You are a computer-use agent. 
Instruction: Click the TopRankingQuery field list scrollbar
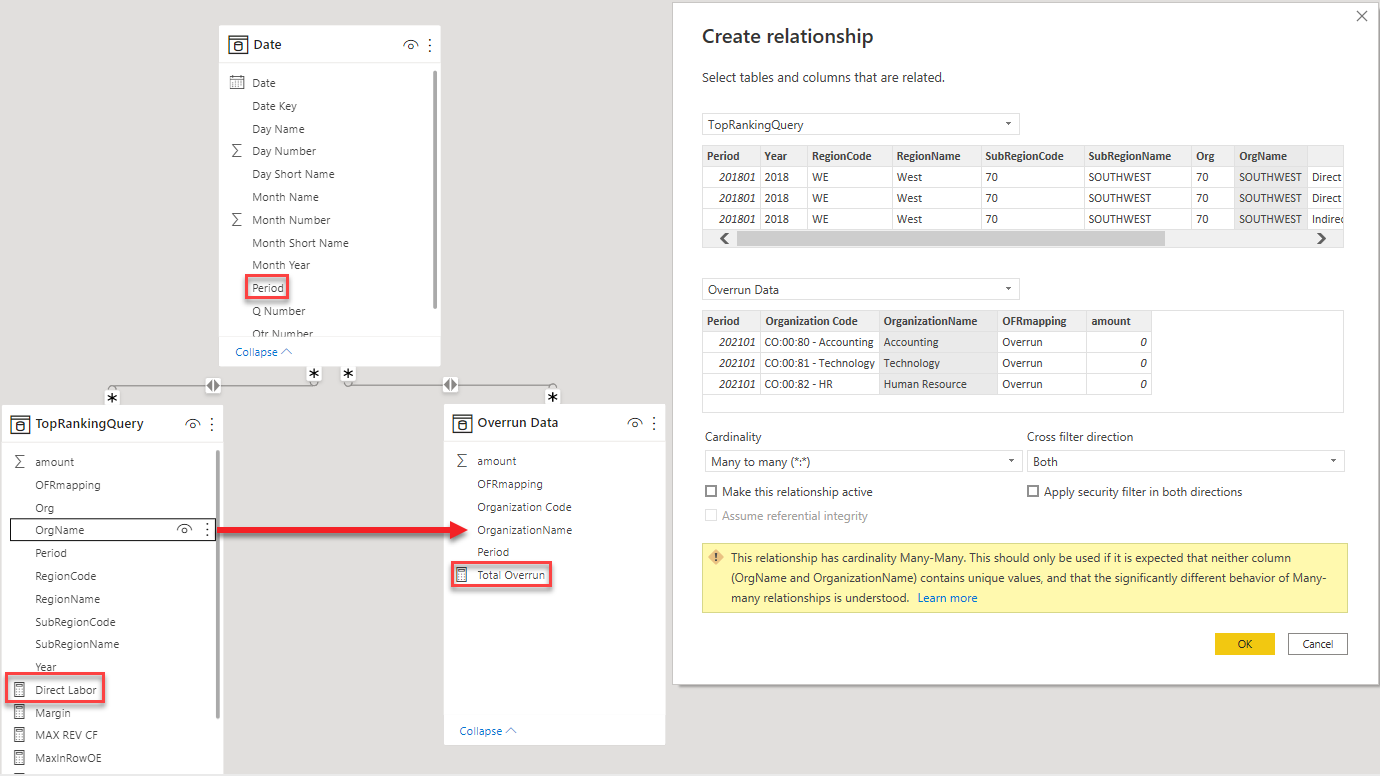pos(218,584)
